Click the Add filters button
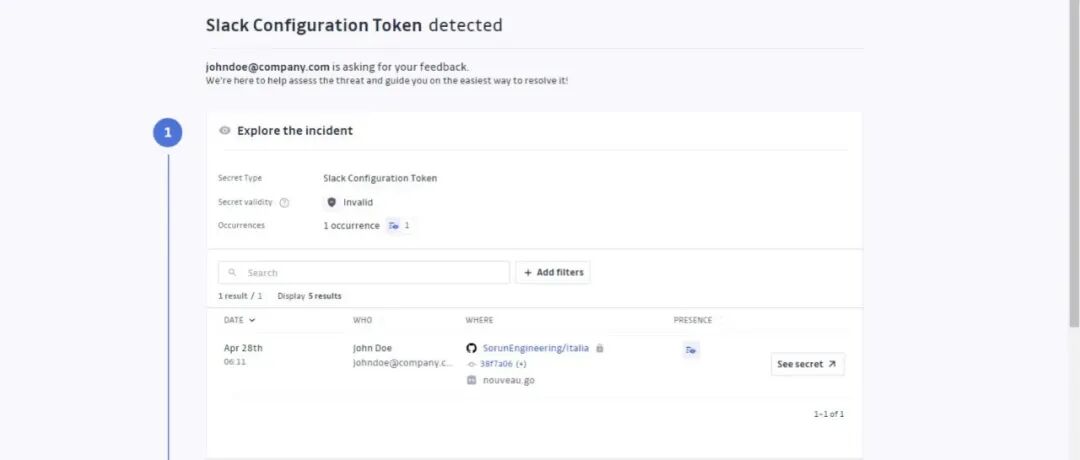 tap(553, 273)
